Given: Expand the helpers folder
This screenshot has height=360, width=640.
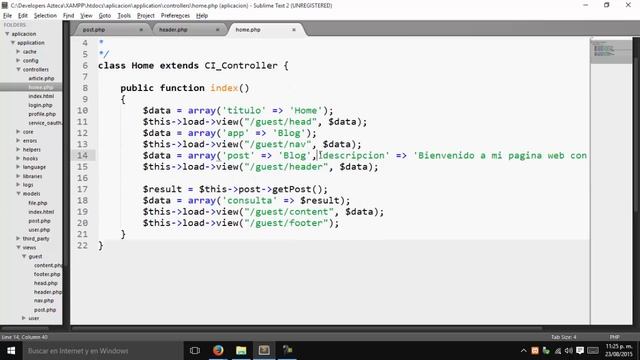Looking at the screenshot, I should [x=18, y=149].
